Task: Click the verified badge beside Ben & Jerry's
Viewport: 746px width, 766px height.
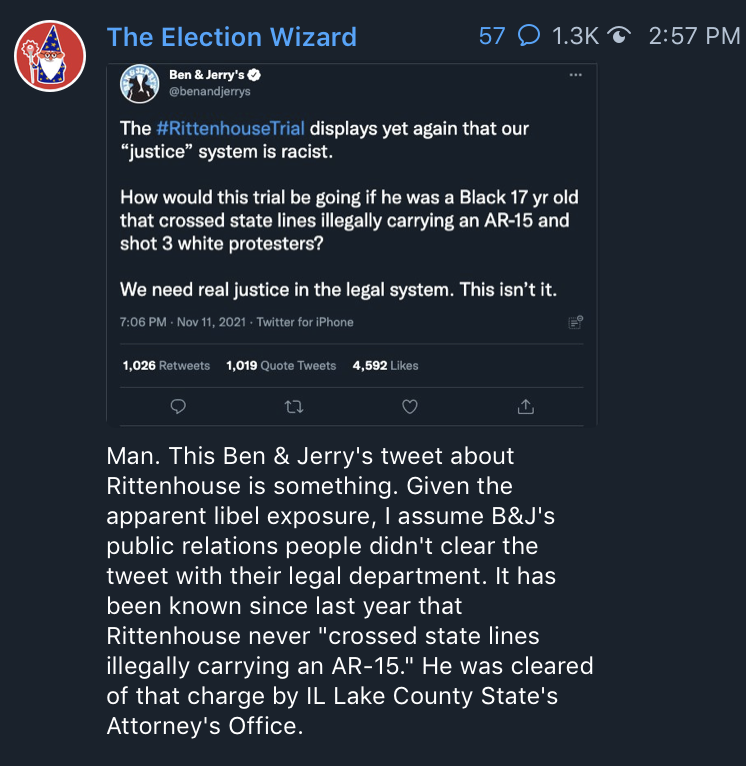Action: 254,75
